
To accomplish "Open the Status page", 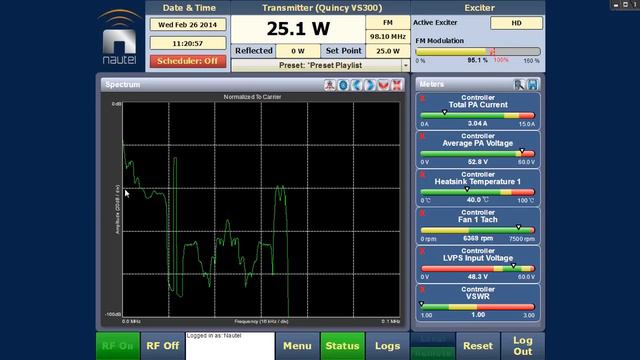I will [342, 346].
